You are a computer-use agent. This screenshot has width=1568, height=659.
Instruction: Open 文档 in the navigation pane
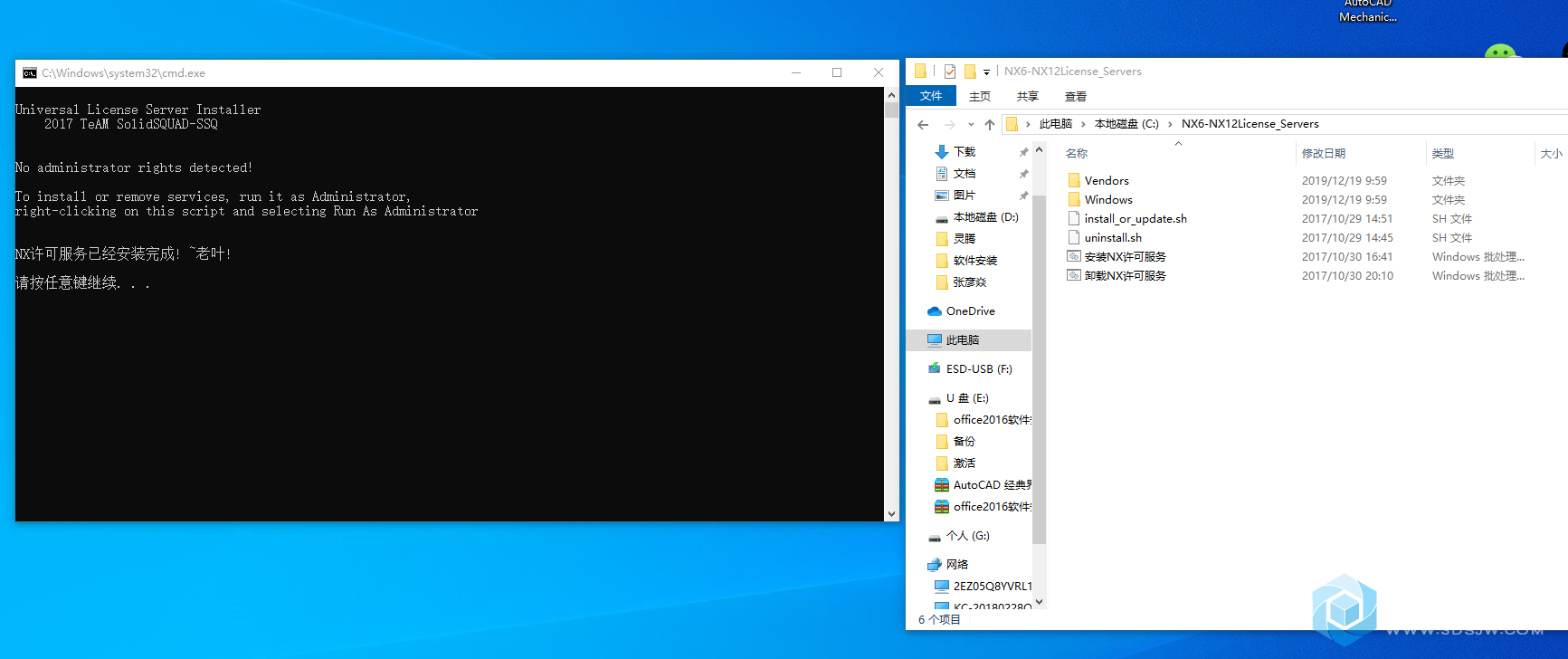tap(965, 174)
